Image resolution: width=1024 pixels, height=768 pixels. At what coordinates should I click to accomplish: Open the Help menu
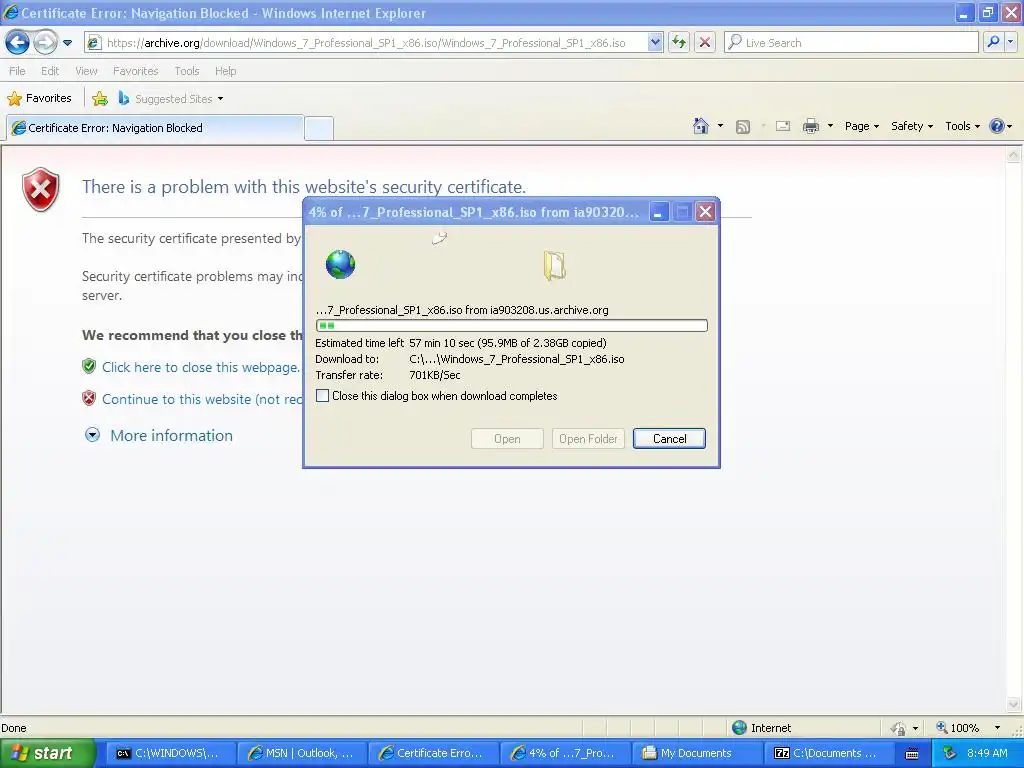[225, 71]
